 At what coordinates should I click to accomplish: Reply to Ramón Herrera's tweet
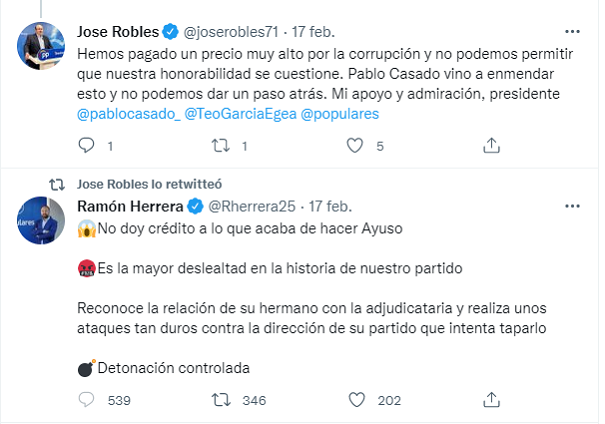(x=86, y=400)
